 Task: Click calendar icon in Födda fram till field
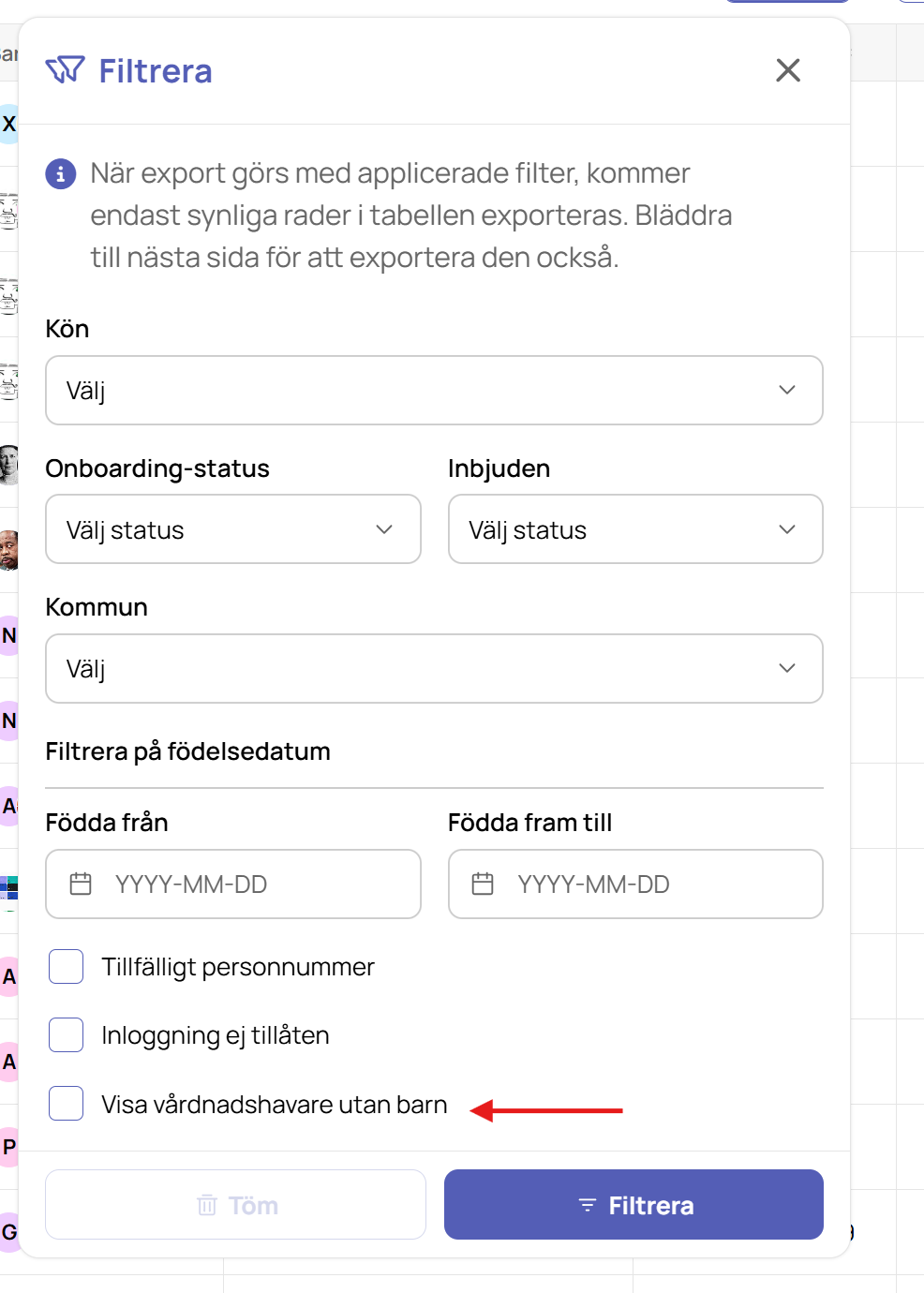click(x=483, y=884)
